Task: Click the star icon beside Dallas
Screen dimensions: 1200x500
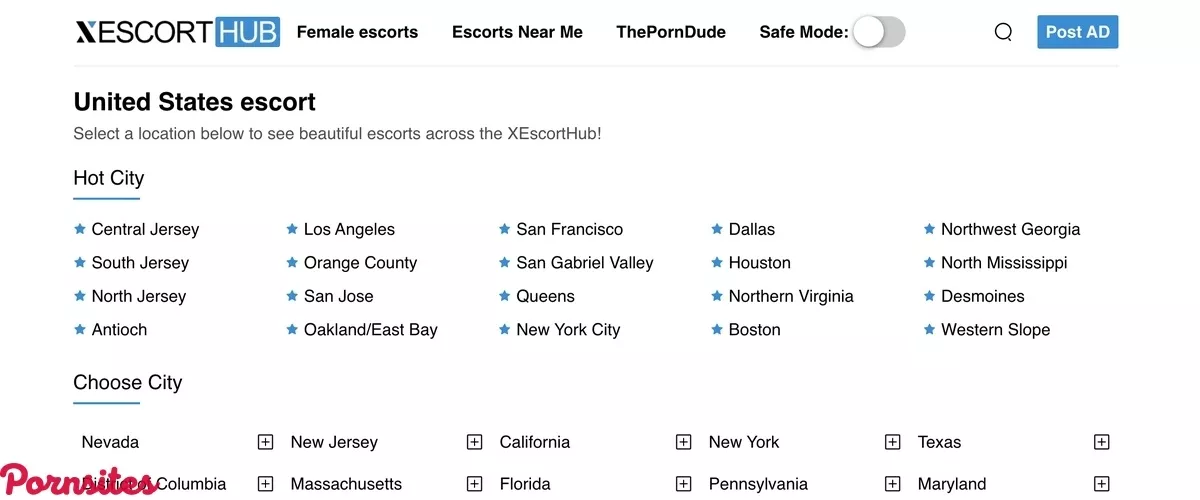Action: pos(717,229)
